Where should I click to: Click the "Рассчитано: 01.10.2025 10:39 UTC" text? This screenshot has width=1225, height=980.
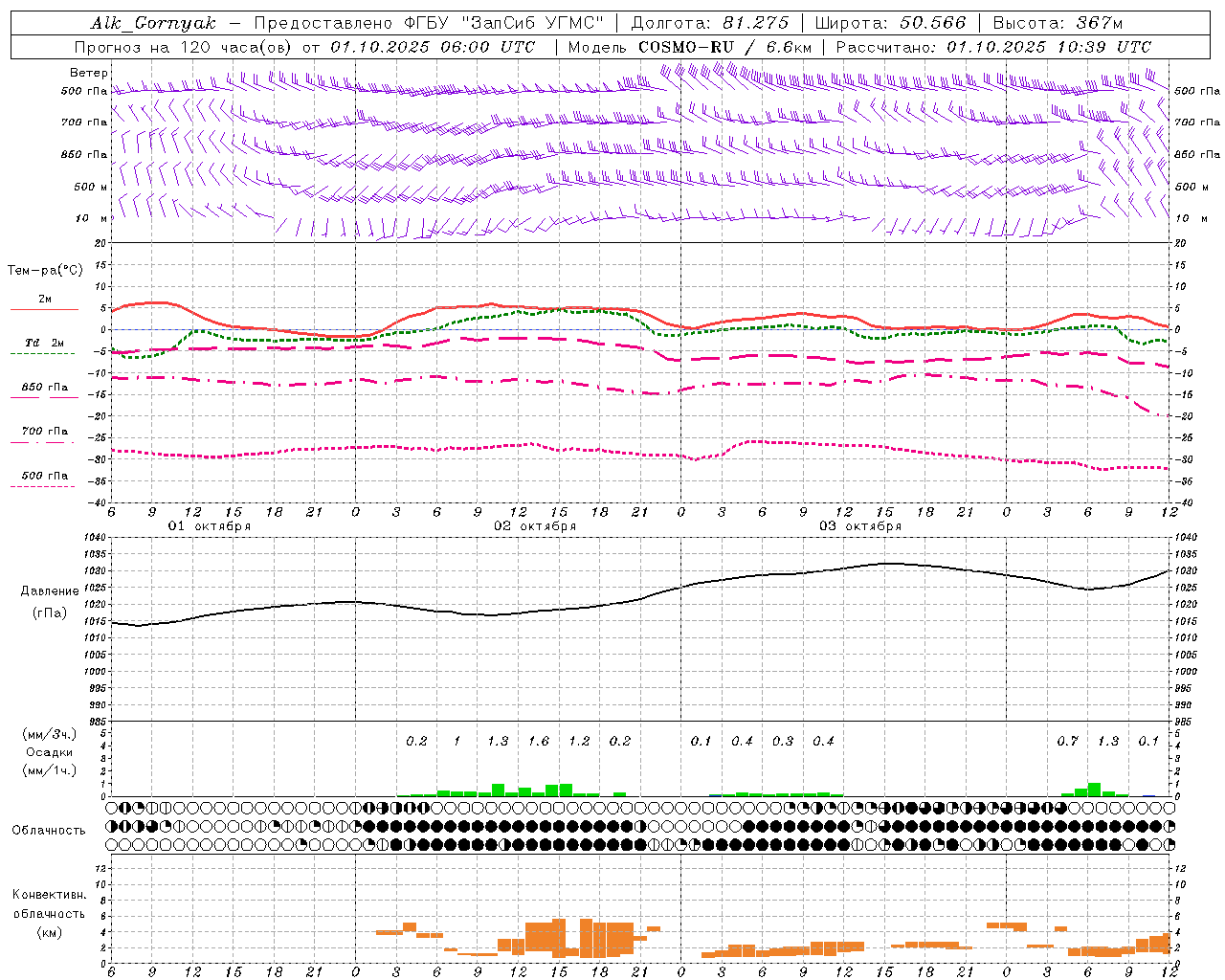(993, 47)
